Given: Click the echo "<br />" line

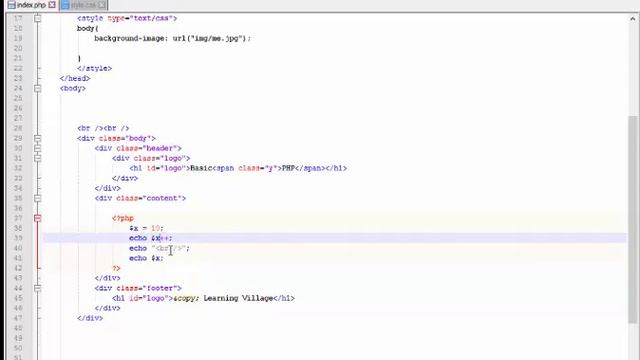Looking at the screenshot, I should [159, 248].
